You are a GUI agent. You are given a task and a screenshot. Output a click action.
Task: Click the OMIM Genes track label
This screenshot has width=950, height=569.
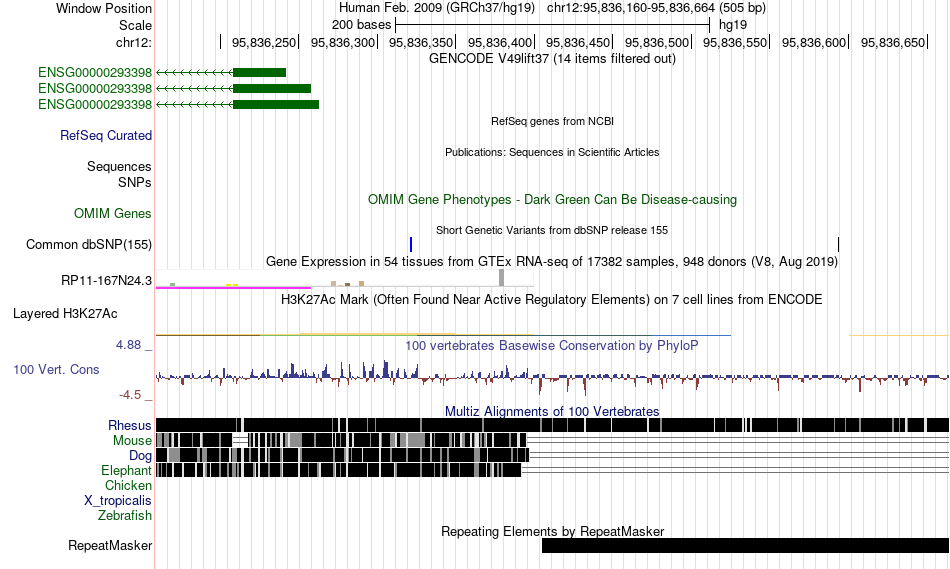point(112,213)
